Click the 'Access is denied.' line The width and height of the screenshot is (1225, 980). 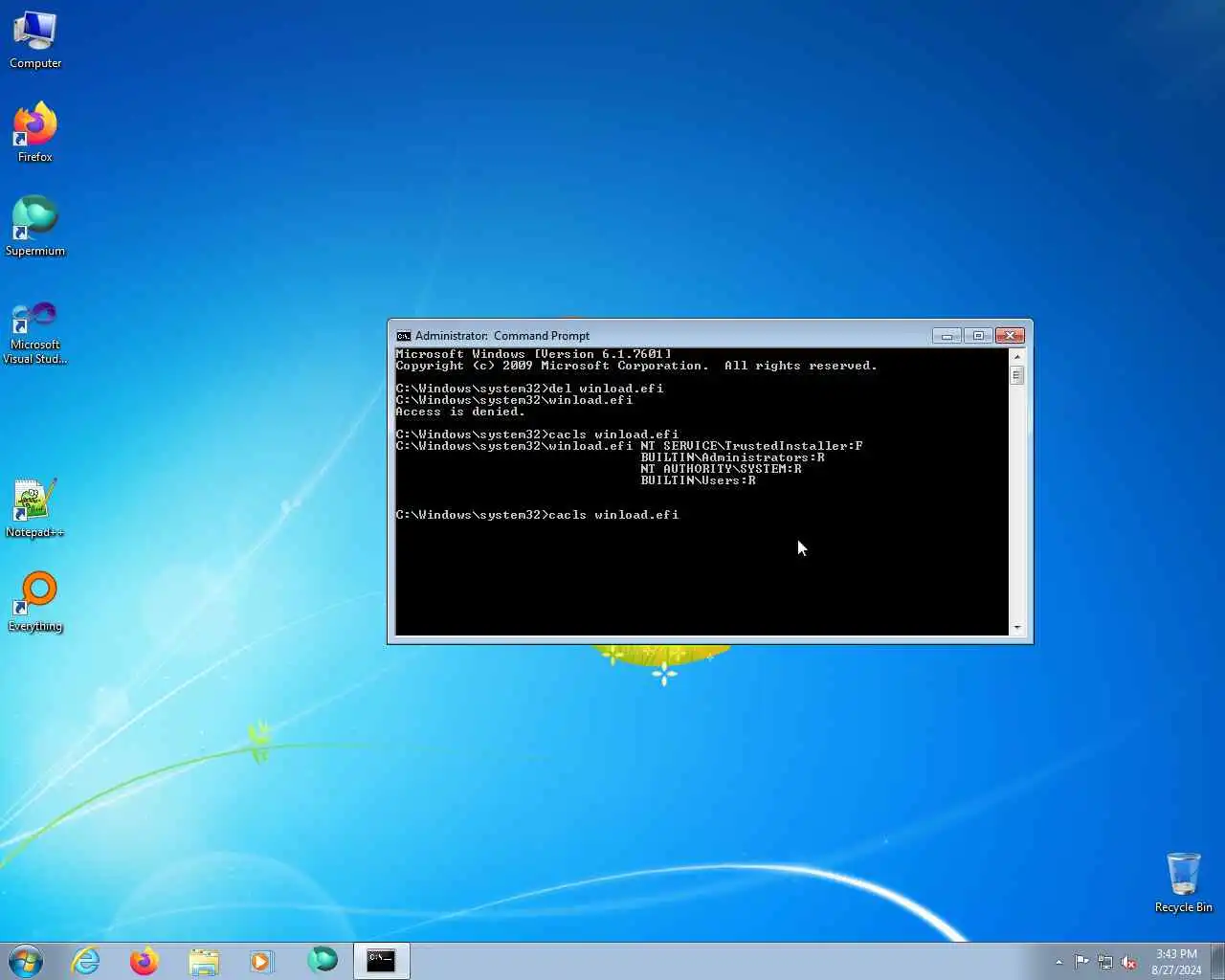click(x=460, y=412)
